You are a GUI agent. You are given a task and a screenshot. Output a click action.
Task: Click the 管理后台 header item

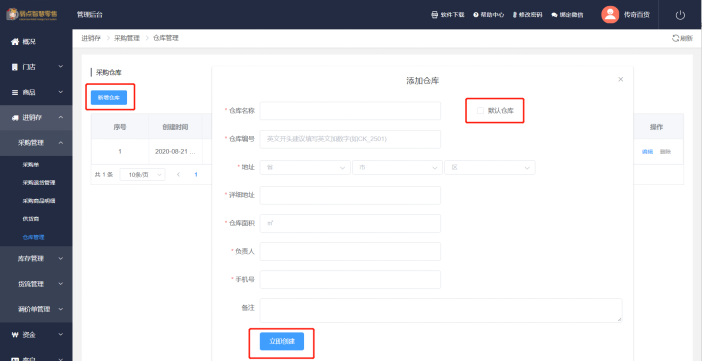click(x=90, y=15)
